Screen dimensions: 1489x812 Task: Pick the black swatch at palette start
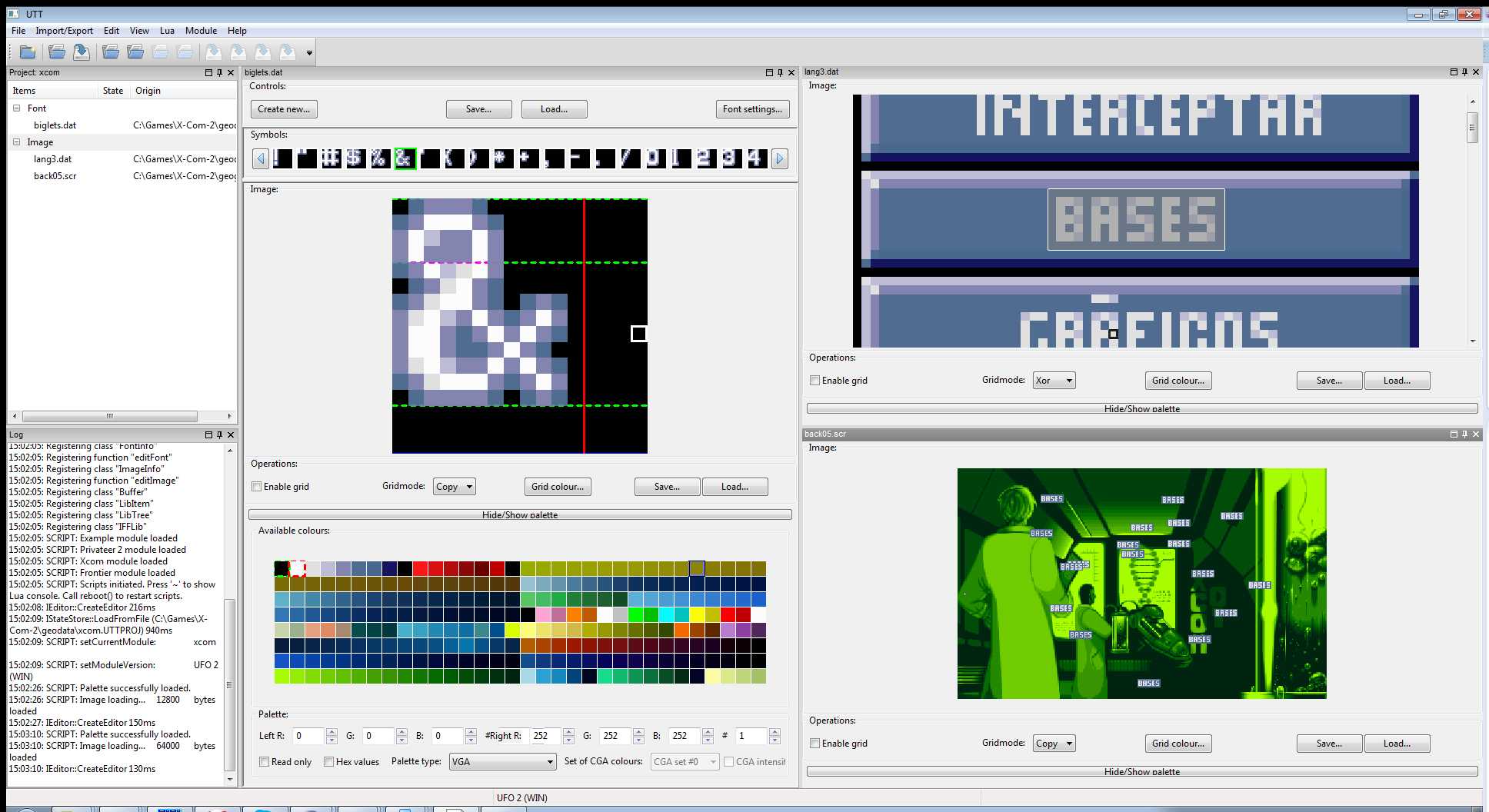[281, 569]
